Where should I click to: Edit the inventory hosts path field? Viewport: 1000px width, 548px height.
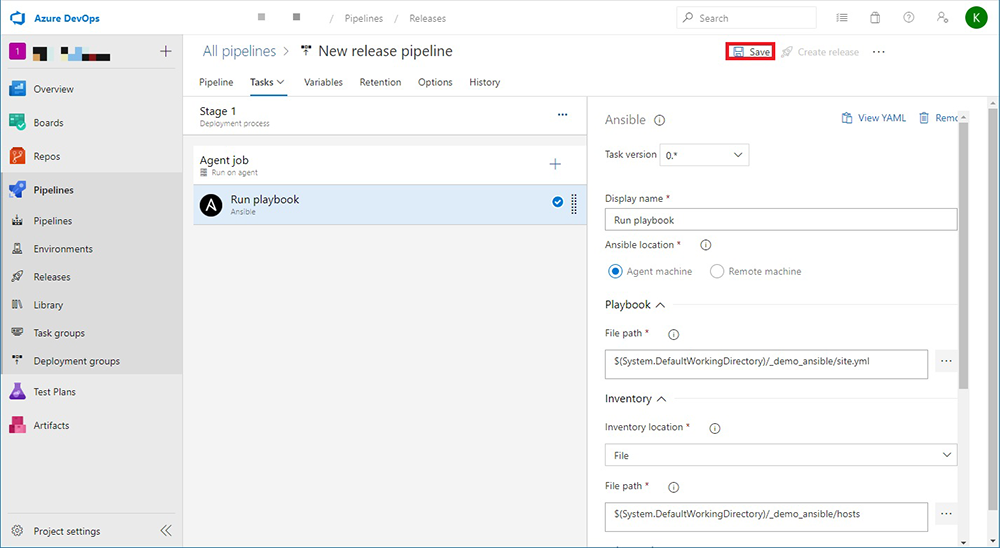pyautogui.click(x=766, y=517)
